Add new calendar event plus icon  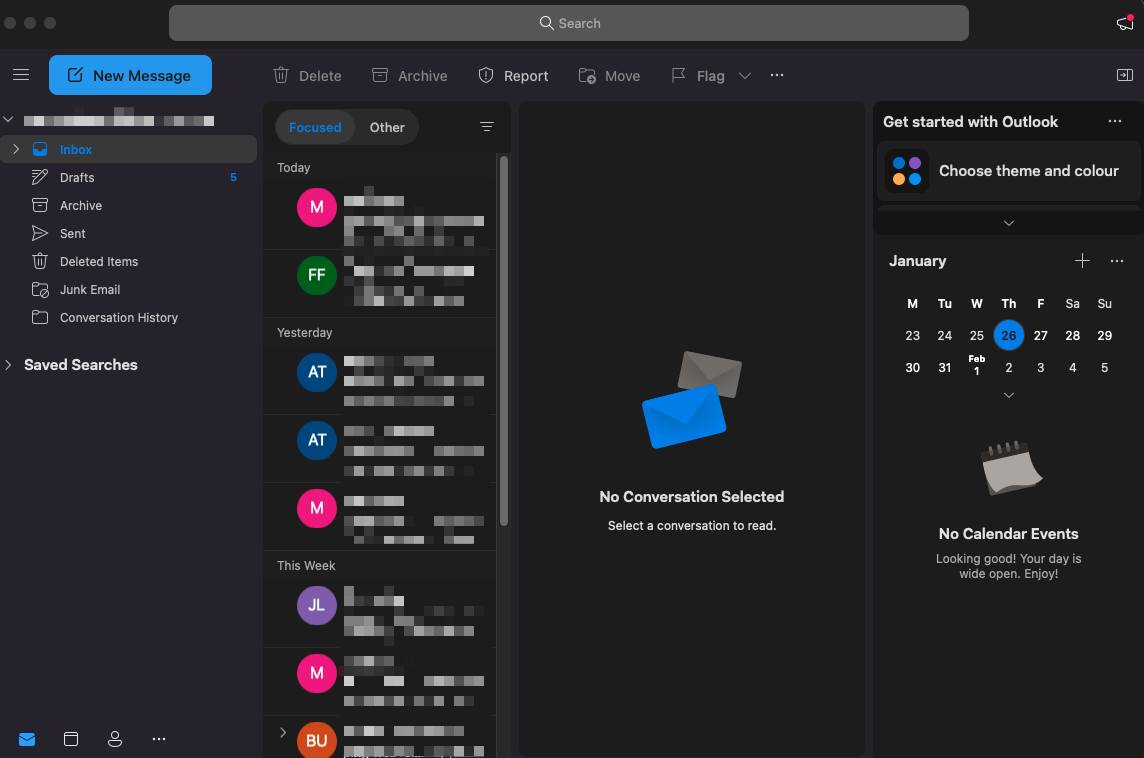(x=1083, y=260)
